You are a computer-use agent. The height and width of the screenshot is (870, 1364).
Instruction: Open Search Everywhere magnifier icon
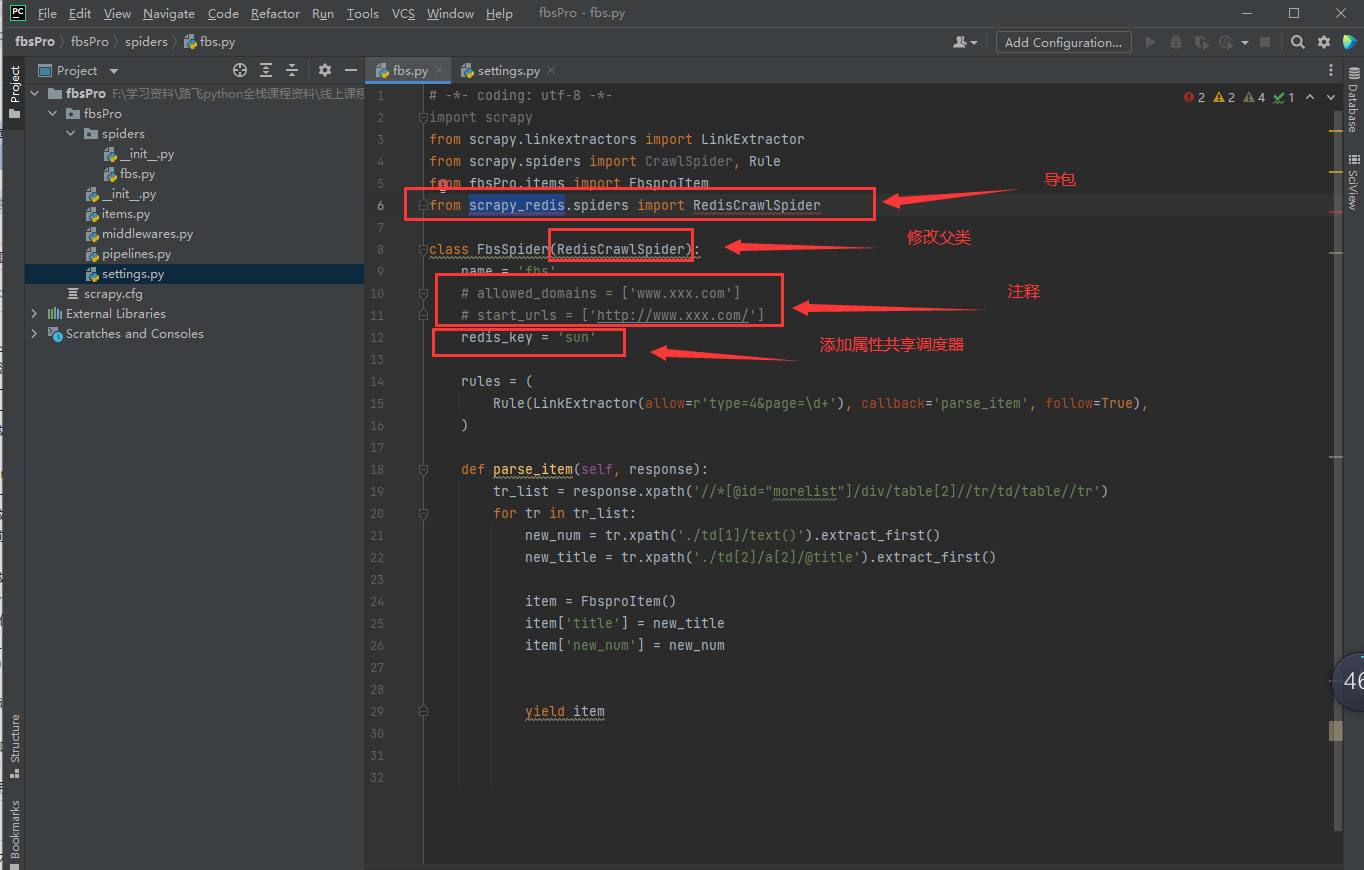1297,42
